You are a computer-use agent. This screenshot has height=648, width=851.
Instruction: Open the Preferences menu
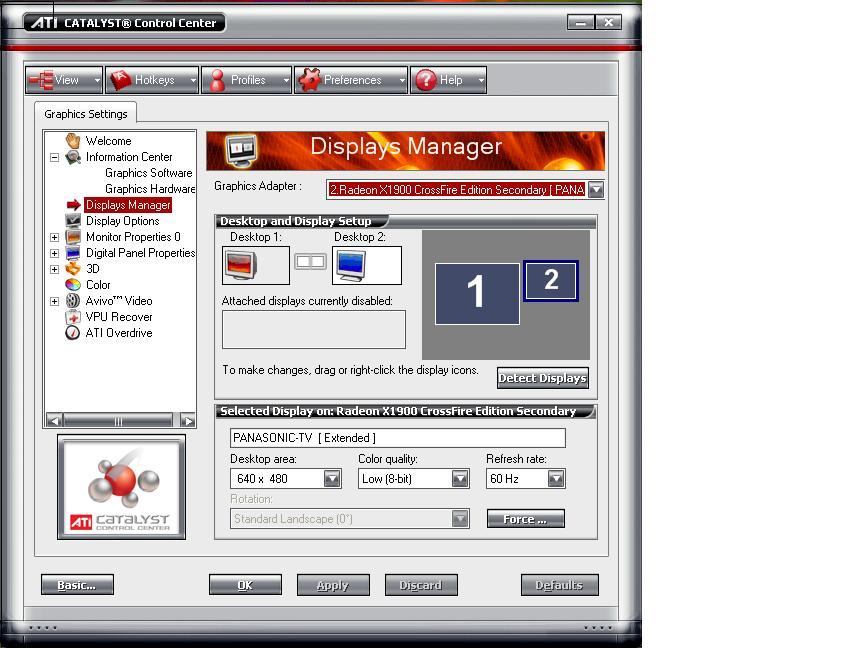click(351, 80)
